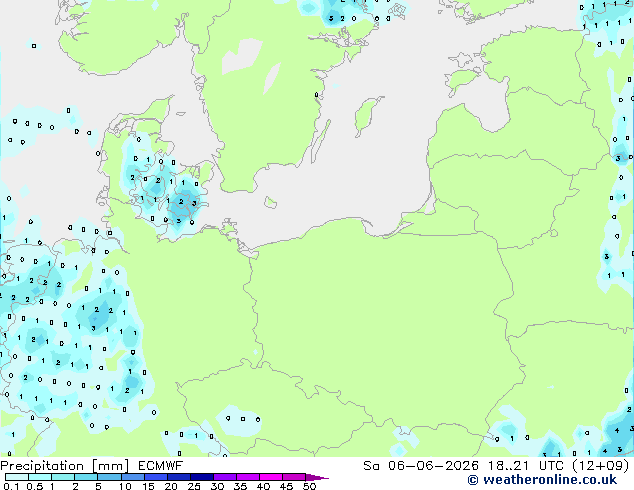Click the 15–20 mm legend swatch
Image resolution: width=634 pixels, height=490 pixels.
pos(155,477)
